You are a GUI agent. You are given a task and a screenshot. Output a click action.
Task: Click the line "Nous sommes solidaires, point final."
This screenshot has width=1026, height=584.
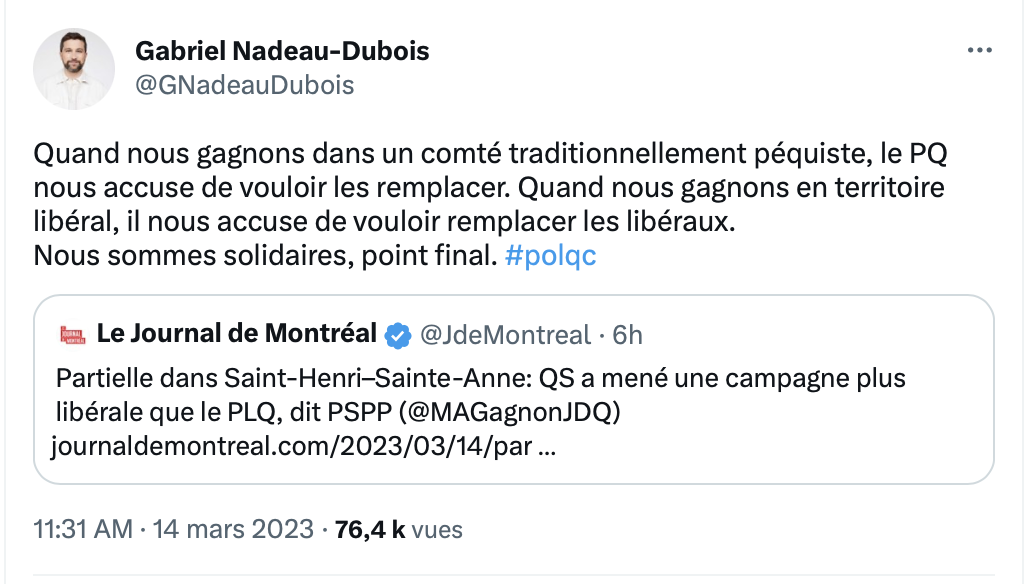[264, 255]
